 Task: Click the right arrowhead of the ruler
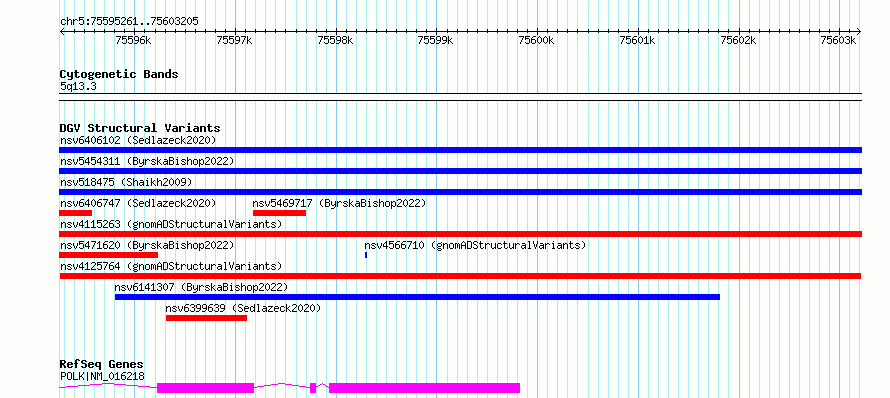click(859, 32)
